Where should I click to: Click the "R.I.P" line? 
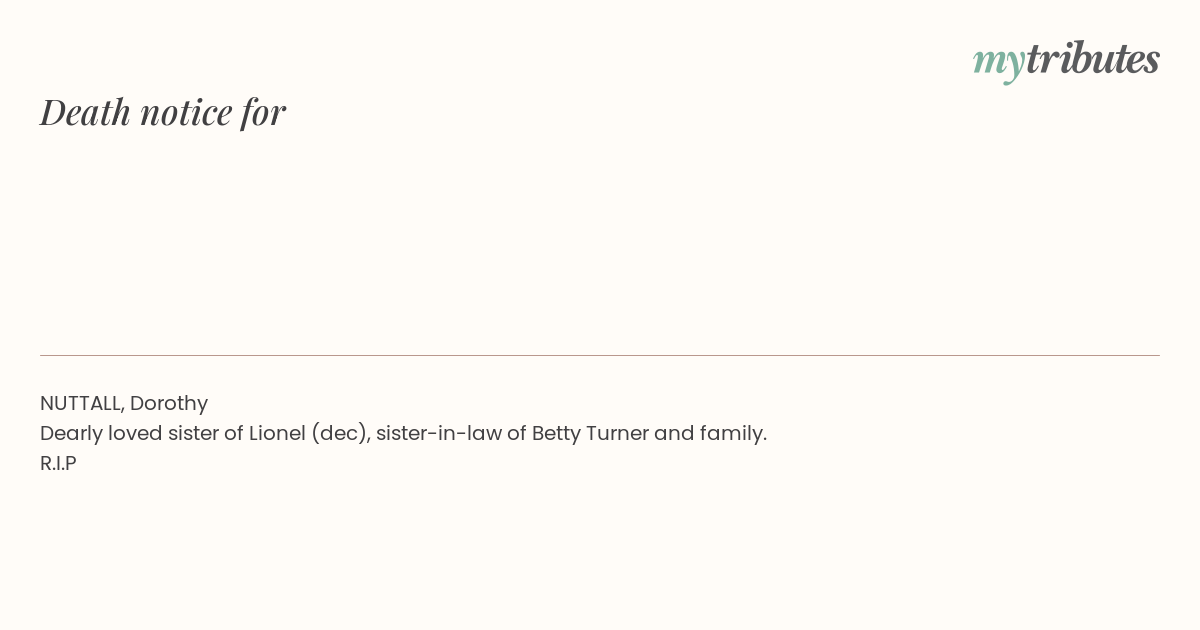click(58, 463)
